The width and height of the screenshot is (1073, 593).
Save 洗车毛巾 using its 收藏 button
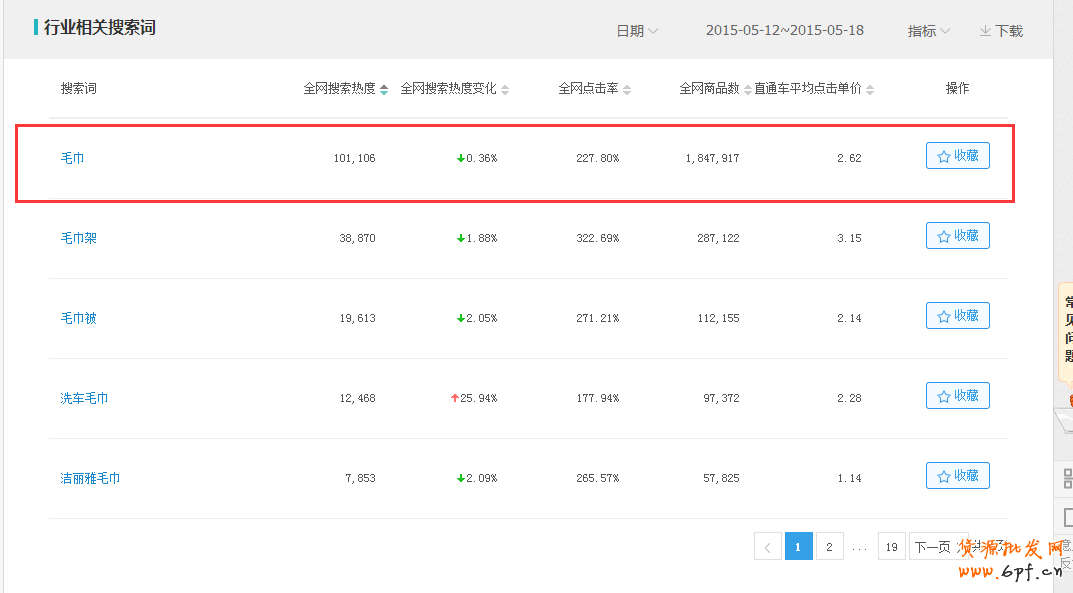[957, 396]
